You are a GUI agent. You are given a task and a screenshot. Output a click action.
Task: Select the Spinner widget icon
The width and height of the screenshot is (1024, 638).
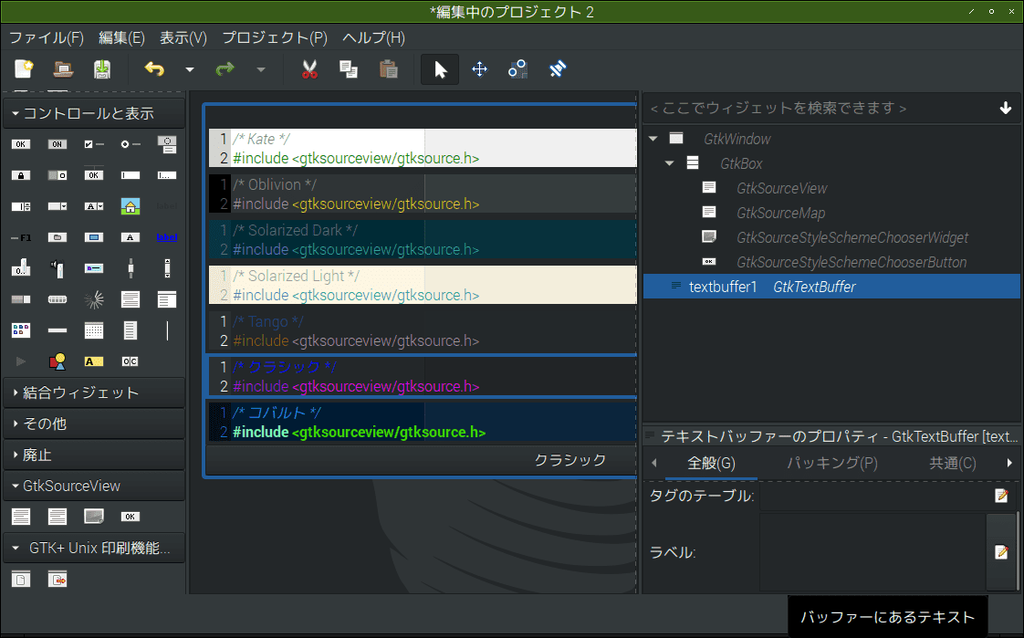coord(94,300)
